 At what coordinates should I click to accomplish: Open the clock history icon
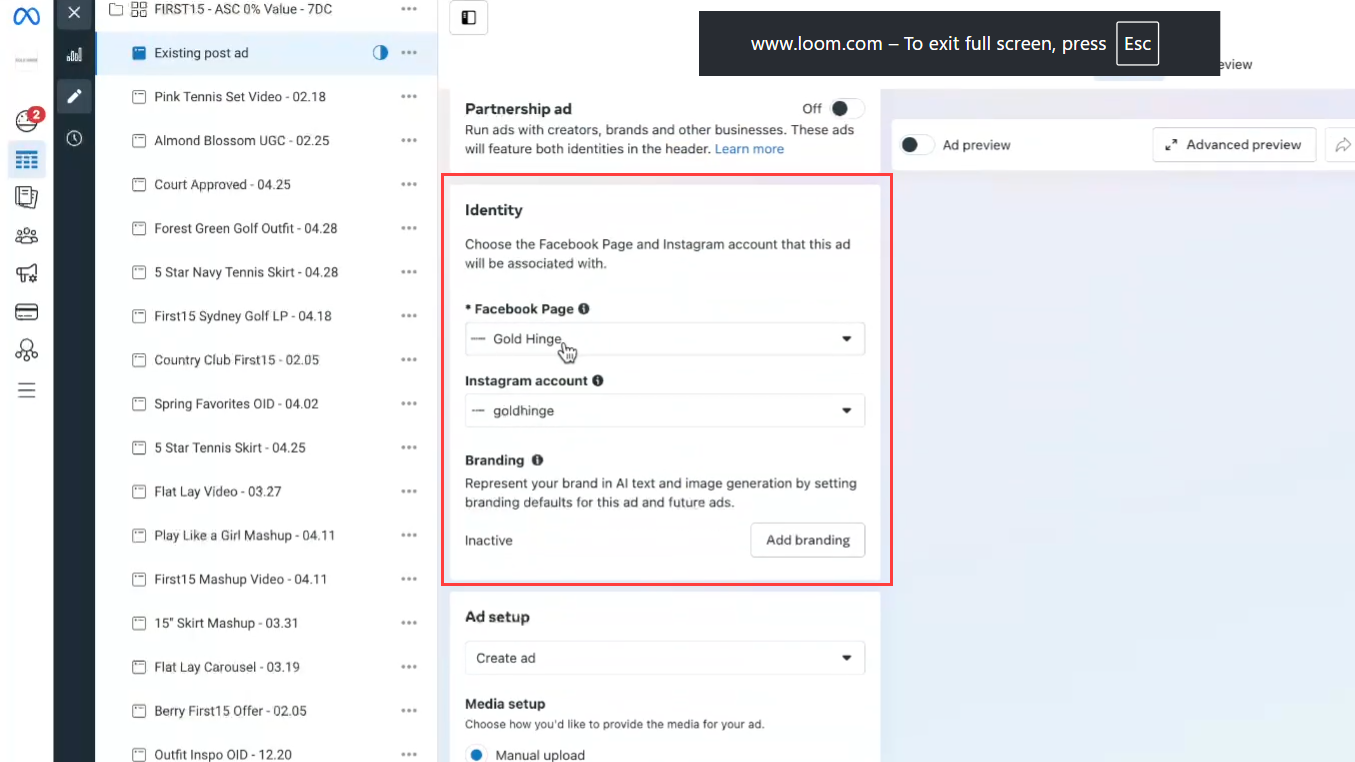click(x=74, y=138)
